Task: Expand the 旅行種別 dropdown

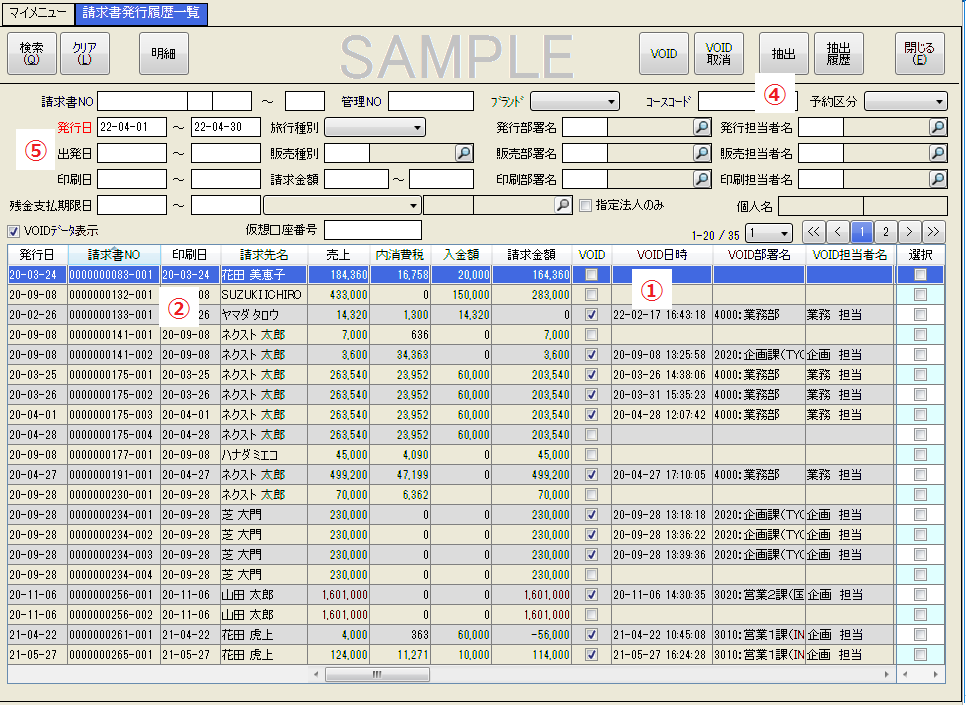Action: (375, 127)
